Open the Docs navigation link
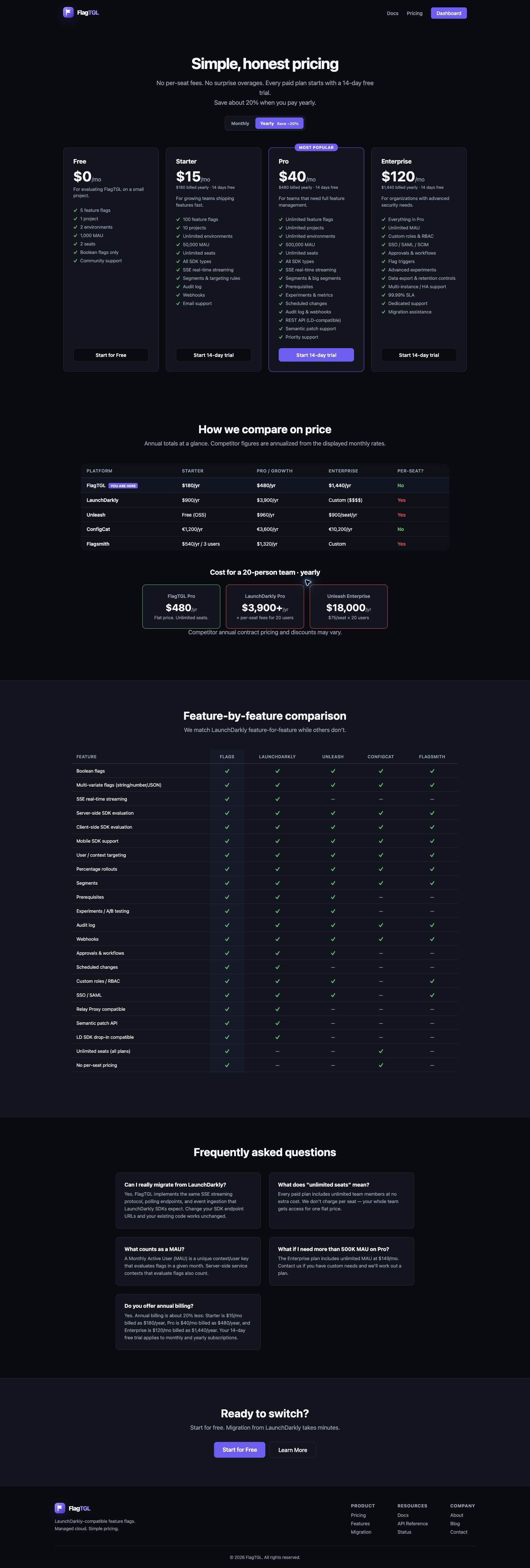The height and width of the screenshot is (1568, 530). [392, 13]
